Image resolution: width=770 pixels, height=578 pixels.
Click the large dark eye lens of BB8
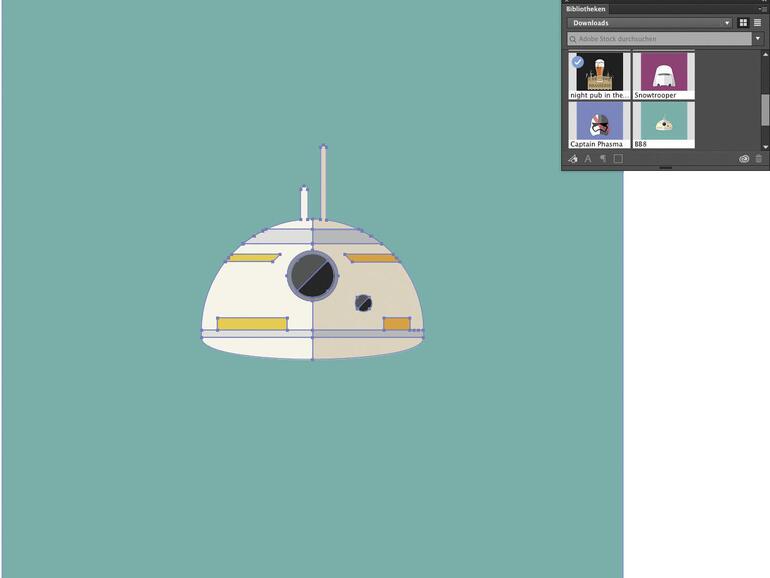(312, 276)
